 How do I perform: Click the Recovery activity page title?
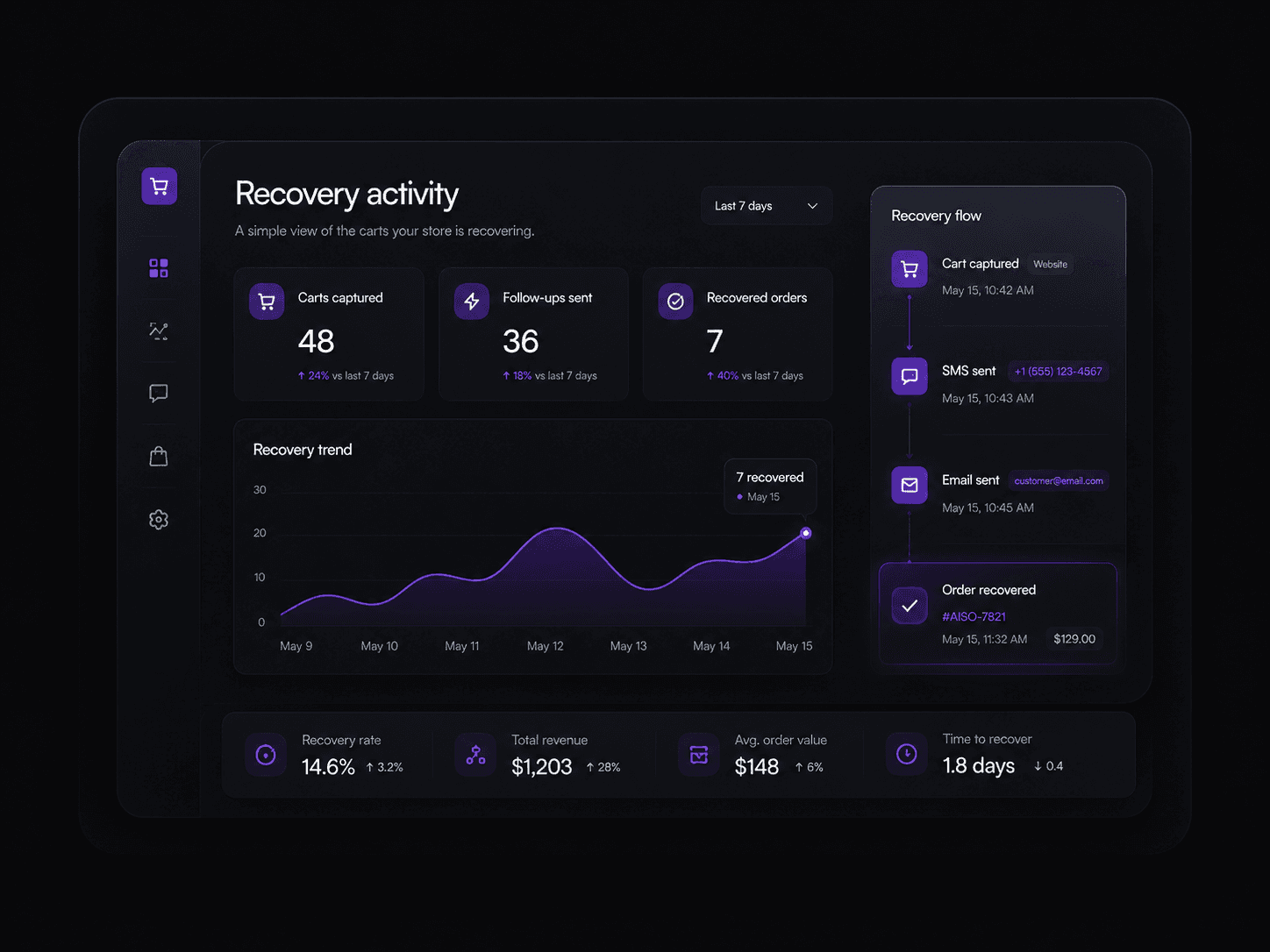346,194
